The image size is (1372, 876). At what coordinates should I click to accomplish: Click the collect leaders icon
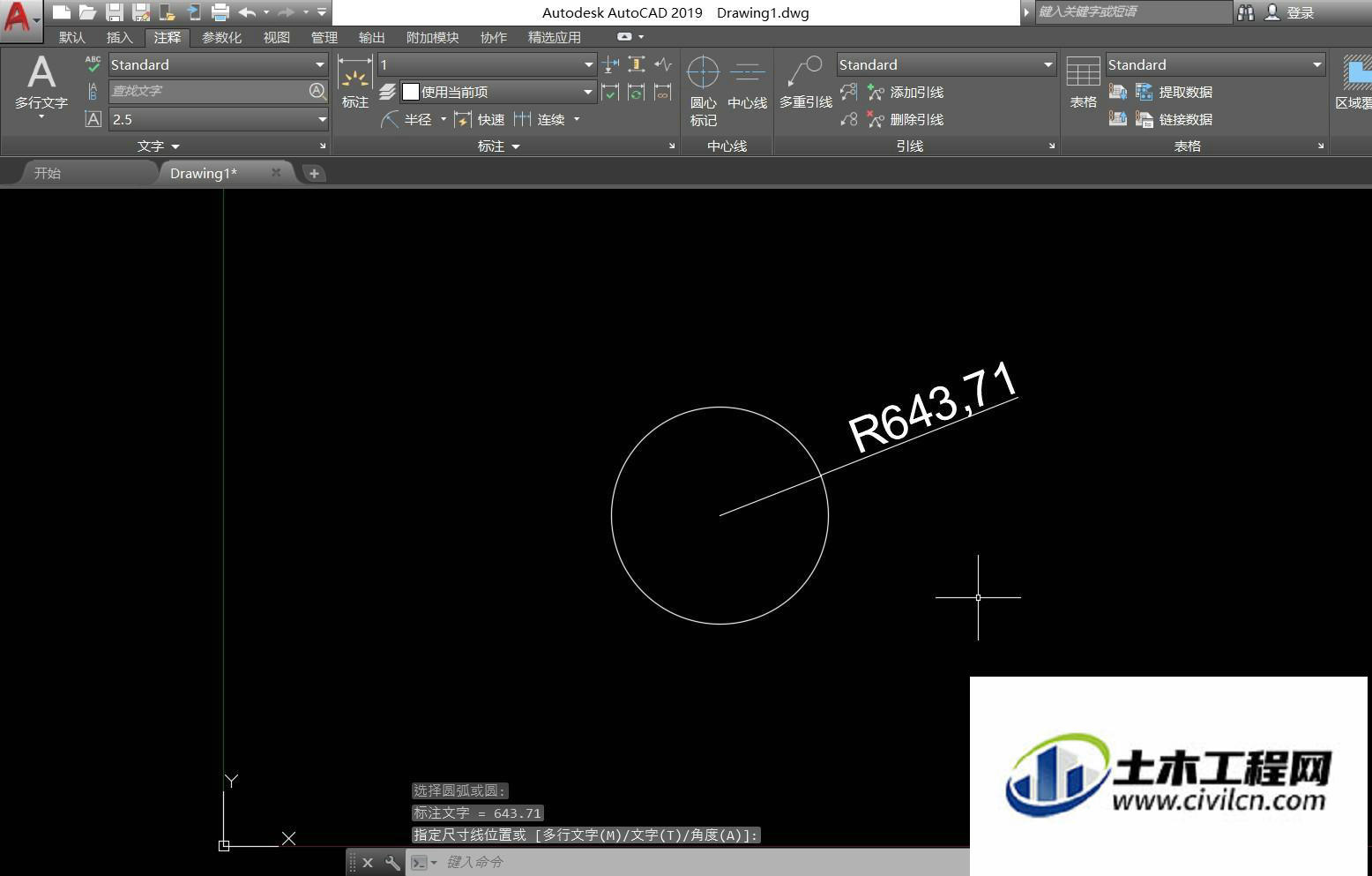(x=849, y=119)
